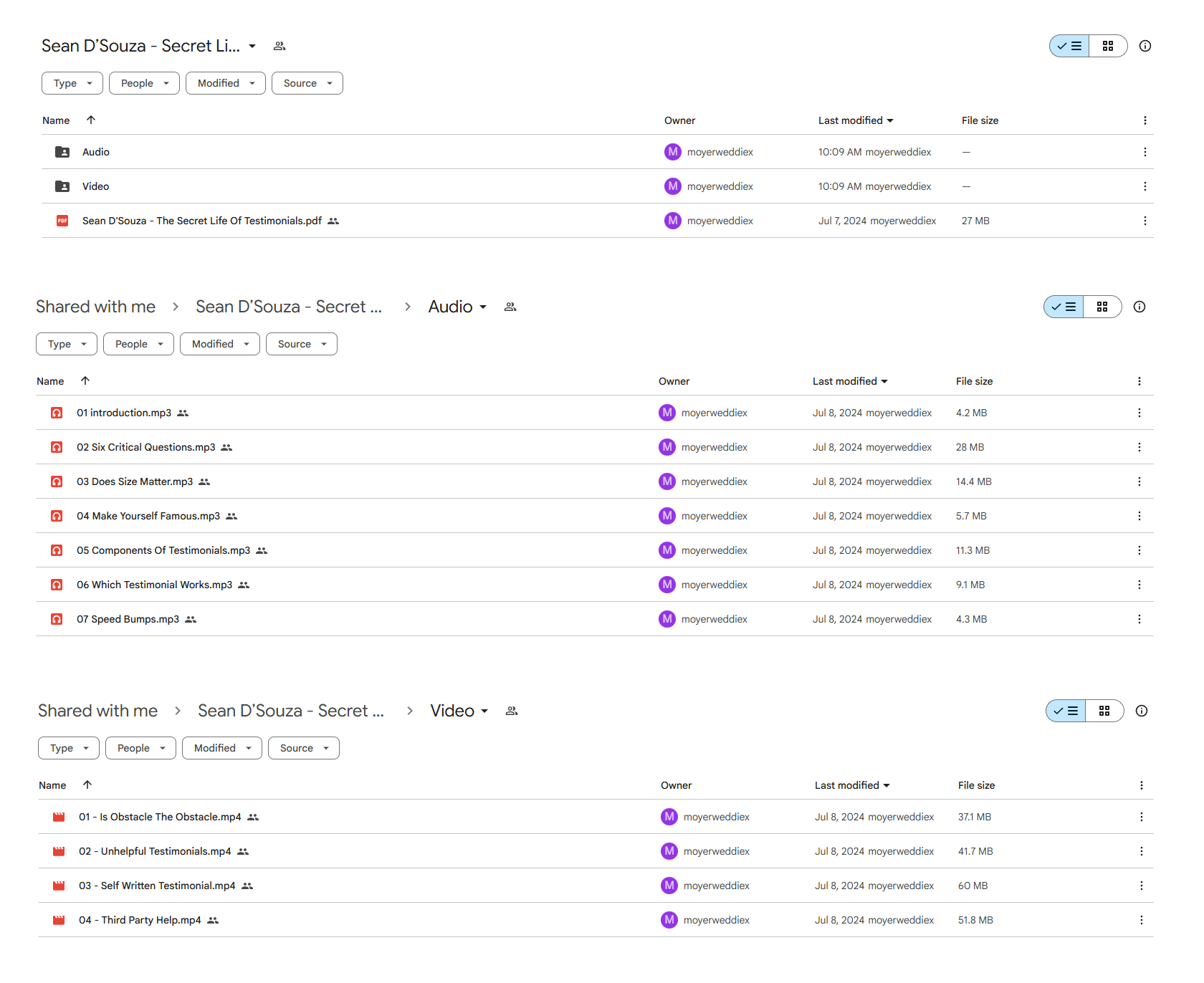Select list layout in the top folder panel
Viewport: 1204px width, 983px height.
click(x=1069, y=46)
